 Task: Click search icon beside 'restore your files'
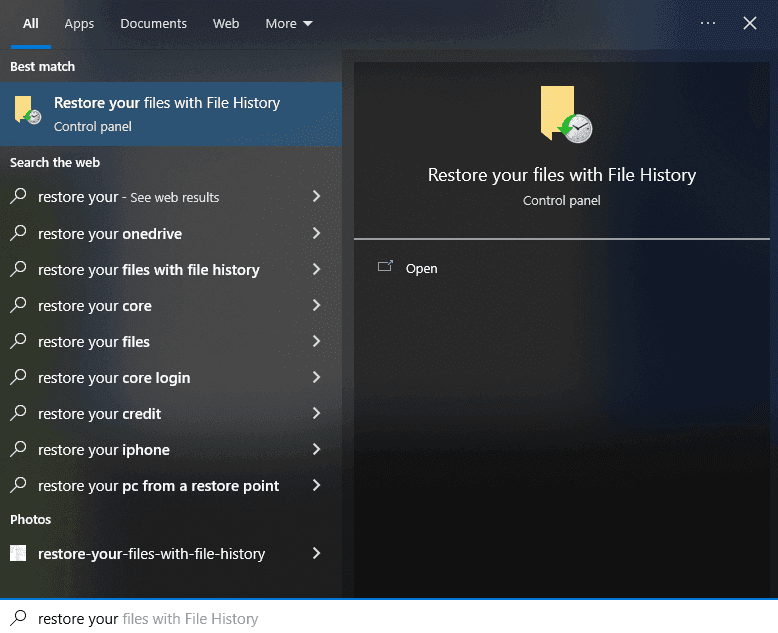tap(18, 341)
